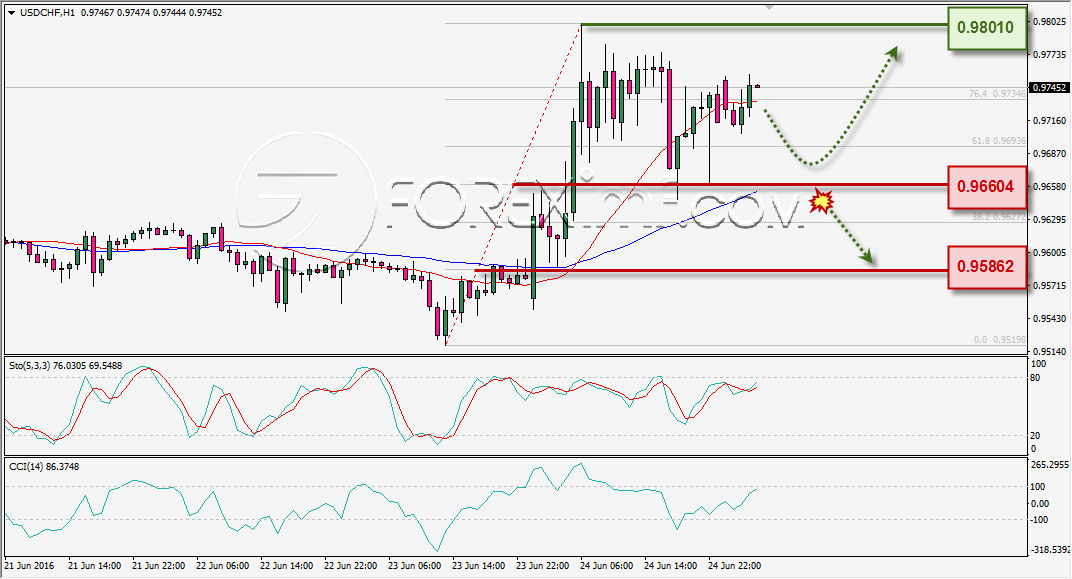
Task: Click price axis value 0.97735
Action: pos(1049,55)
